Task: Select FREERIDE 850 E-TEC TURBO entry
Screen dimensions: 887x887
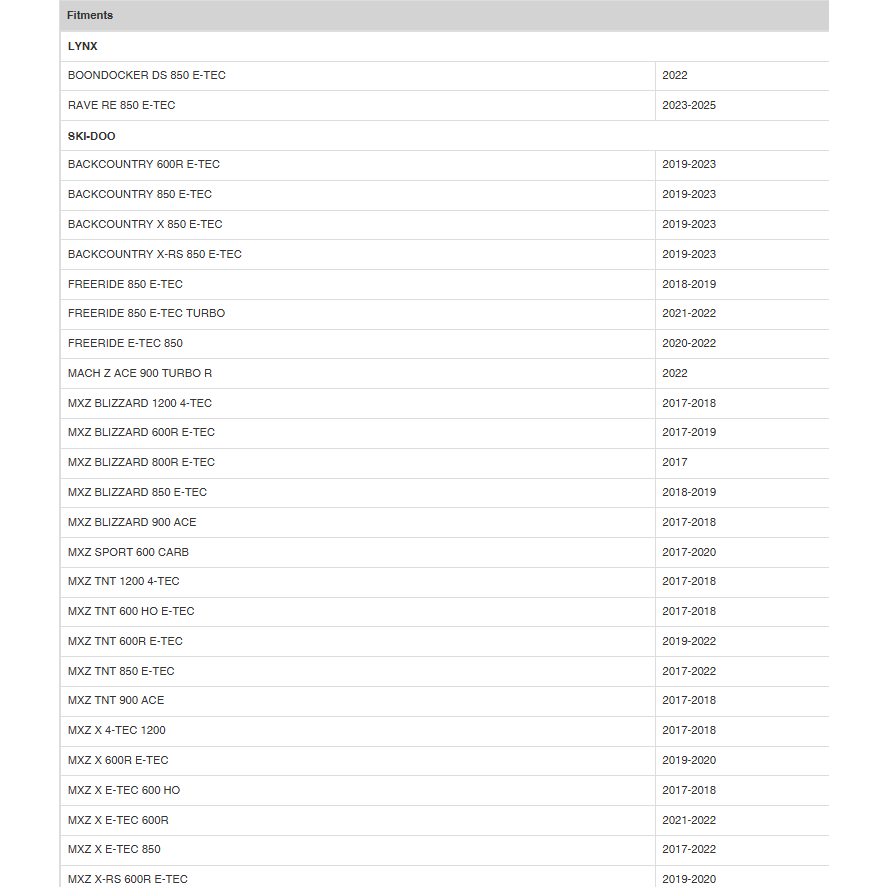Action: [x=147, y=313]
